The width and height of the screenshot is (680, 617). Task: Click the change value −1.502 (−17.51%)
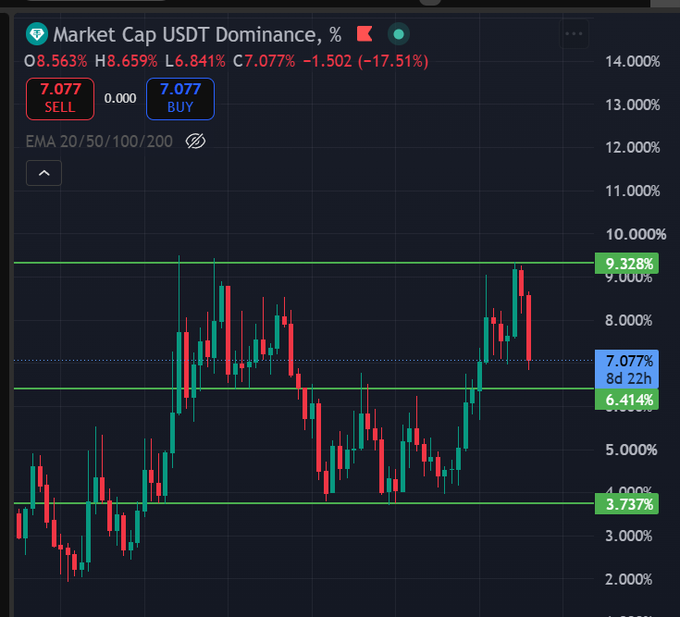(x=366, y=61)
